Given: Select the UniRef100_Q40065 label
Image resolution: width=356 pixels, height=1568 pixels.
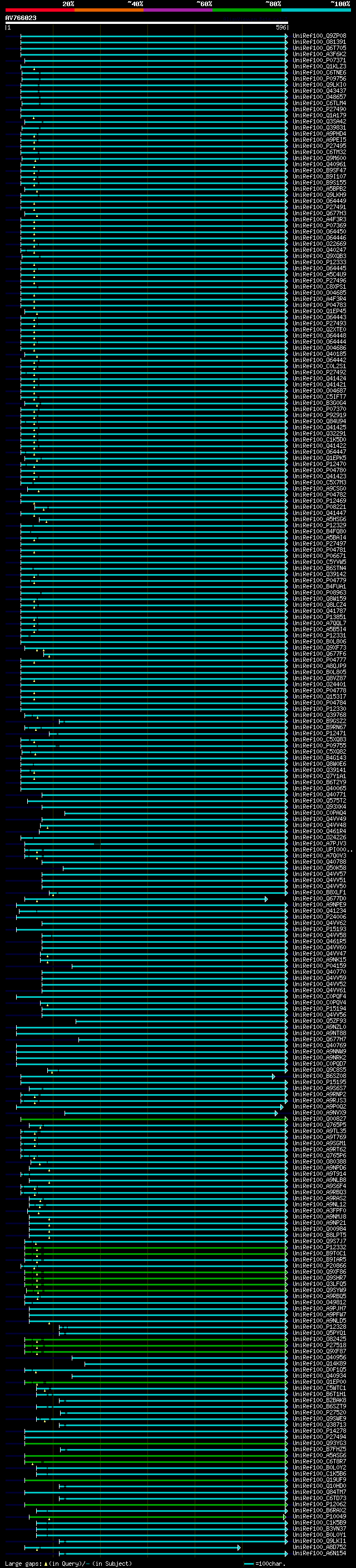Looking at the screenshot, I should pos(319,788).
